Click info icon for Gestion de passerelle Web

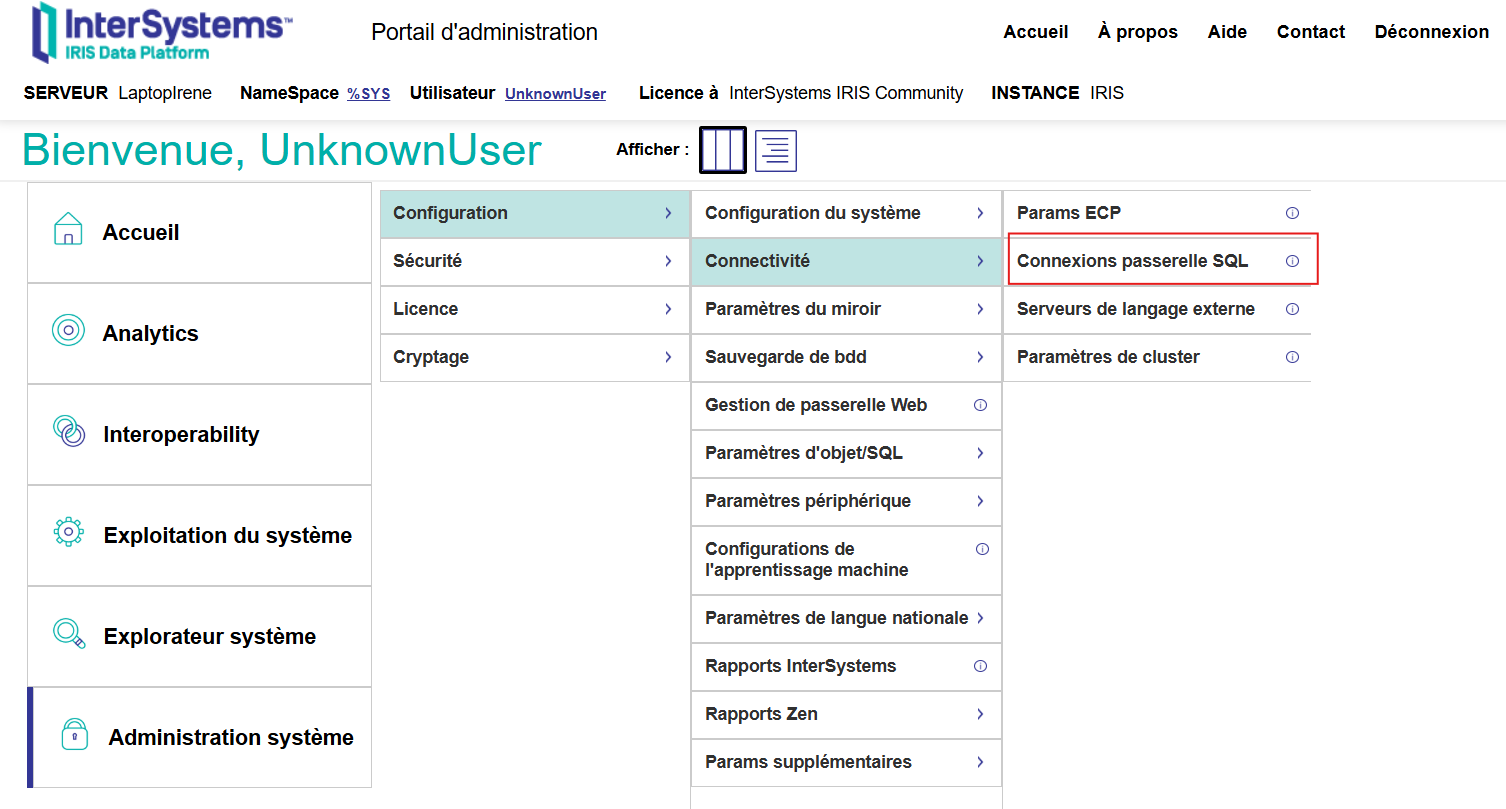(x=980, y=405)
